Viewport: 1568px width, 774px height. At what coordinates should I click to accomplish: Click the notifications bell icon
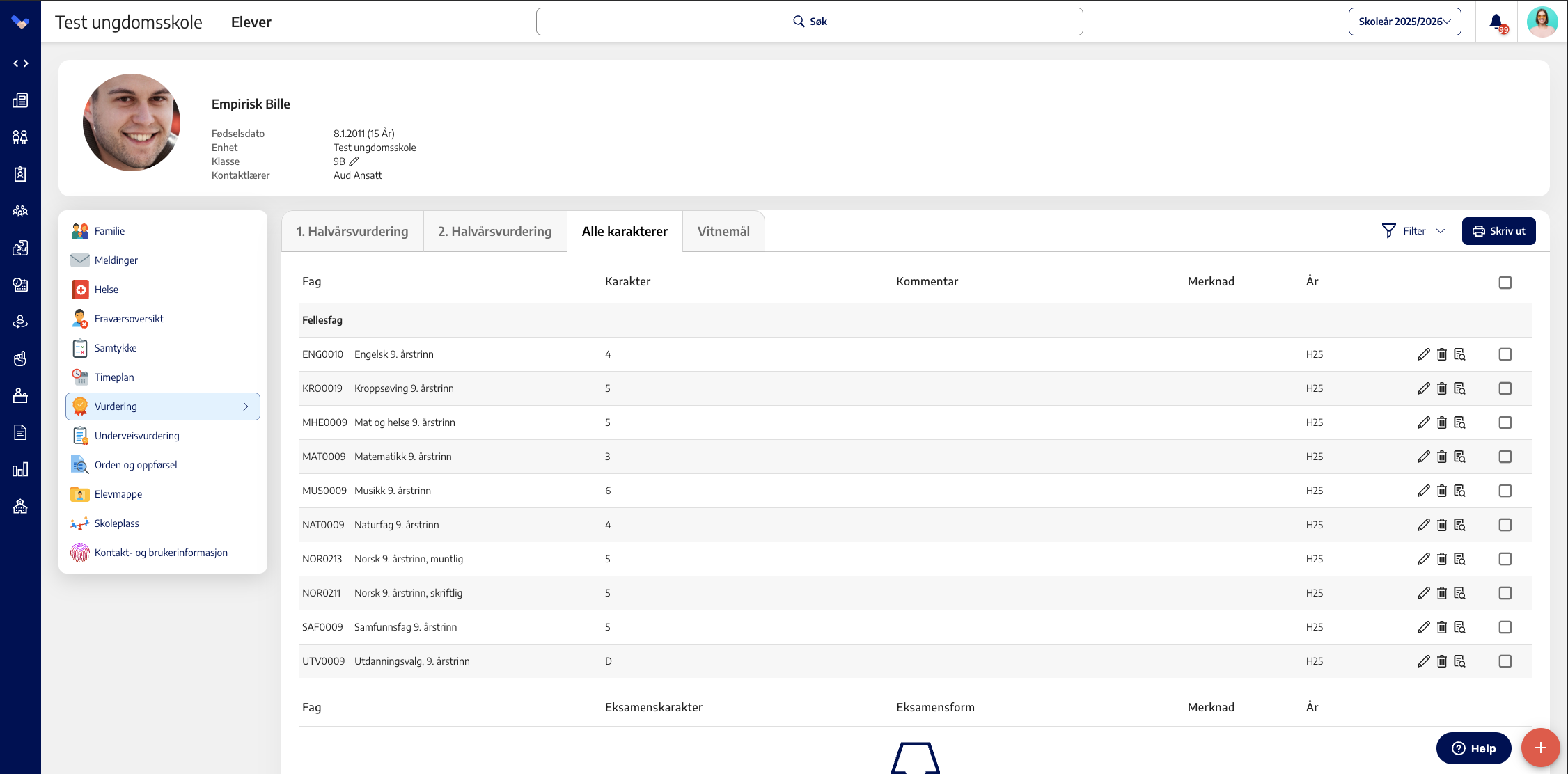tap(1496, 22)
